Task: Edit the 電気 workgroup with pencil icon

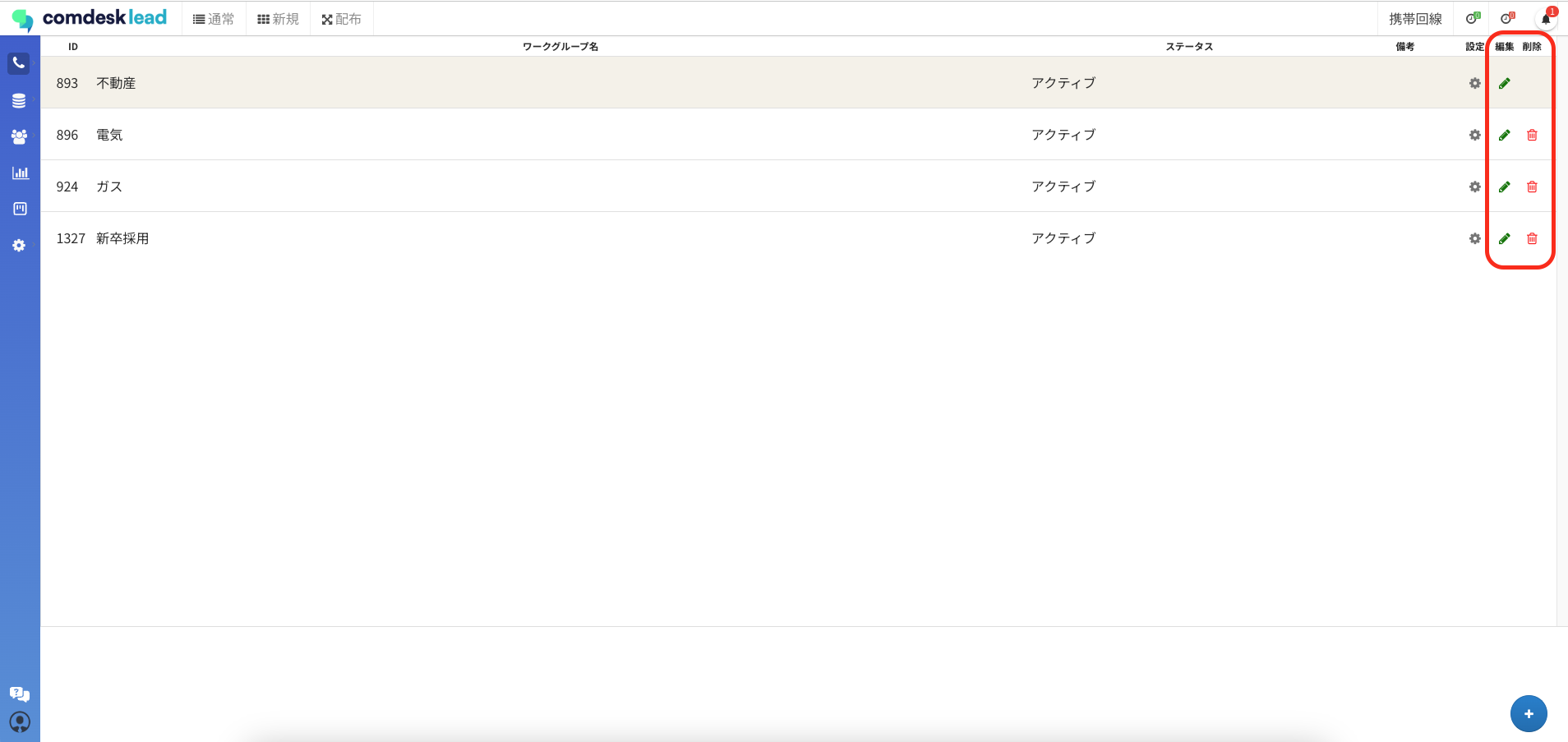Action: (x=1505, y=135)
